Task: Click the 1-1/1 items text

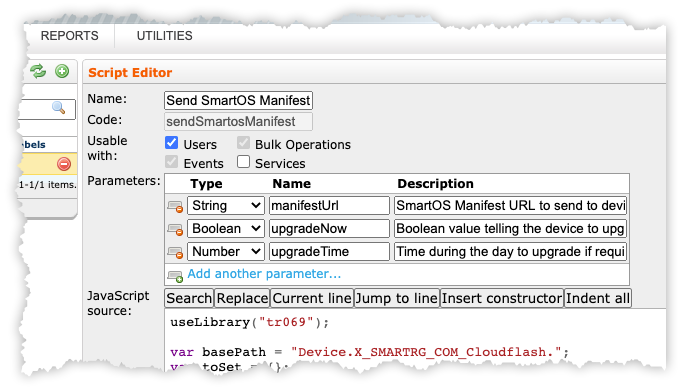Action: [x=48, y=185]
